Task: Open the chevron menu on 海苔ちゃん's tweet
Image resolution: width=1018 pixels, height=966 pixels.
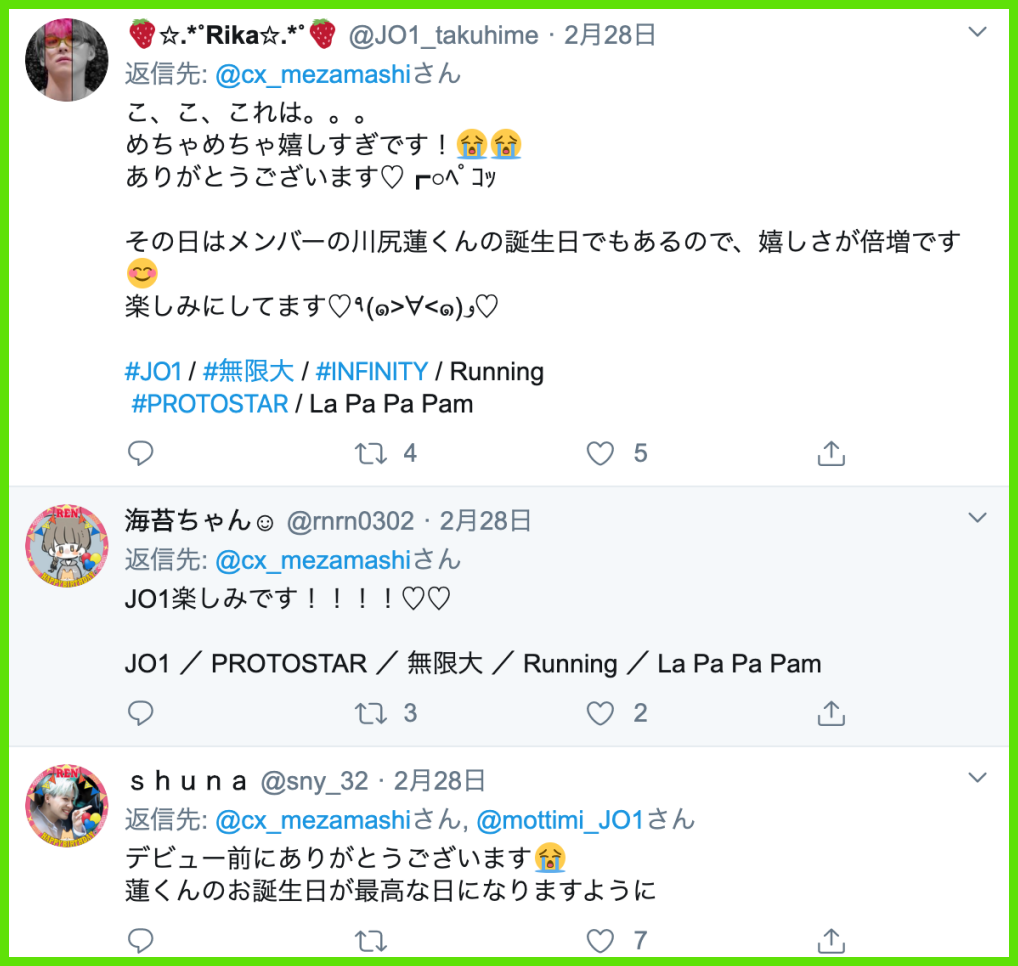Action: pyautogui.click(x=977, y=517)
